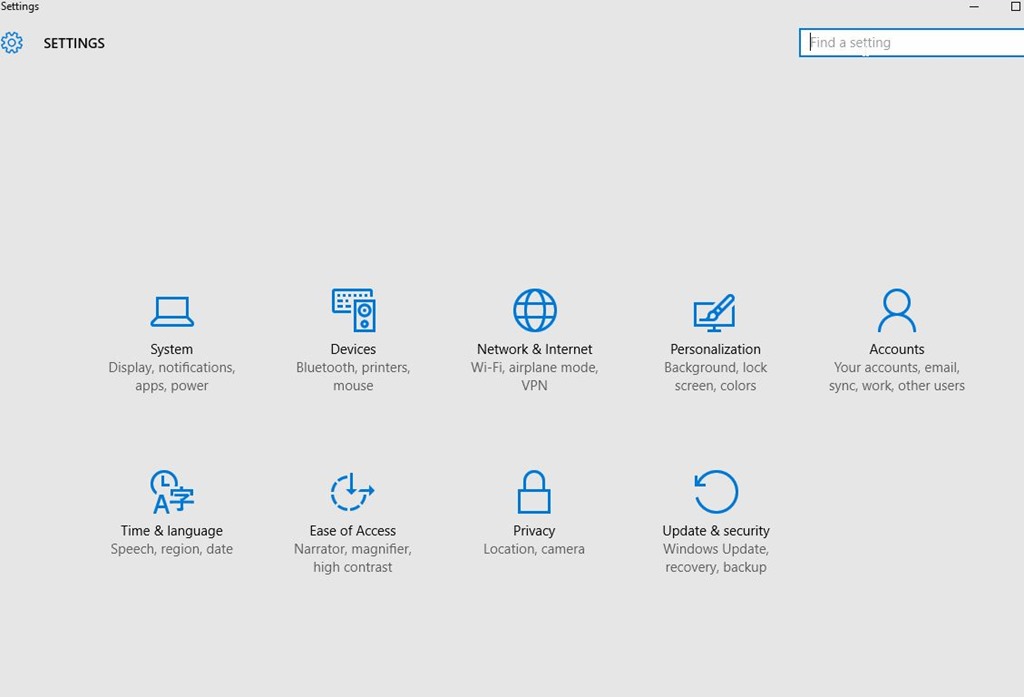
Task: Select the Personalization monitor and brush icon
Action: 715,312
